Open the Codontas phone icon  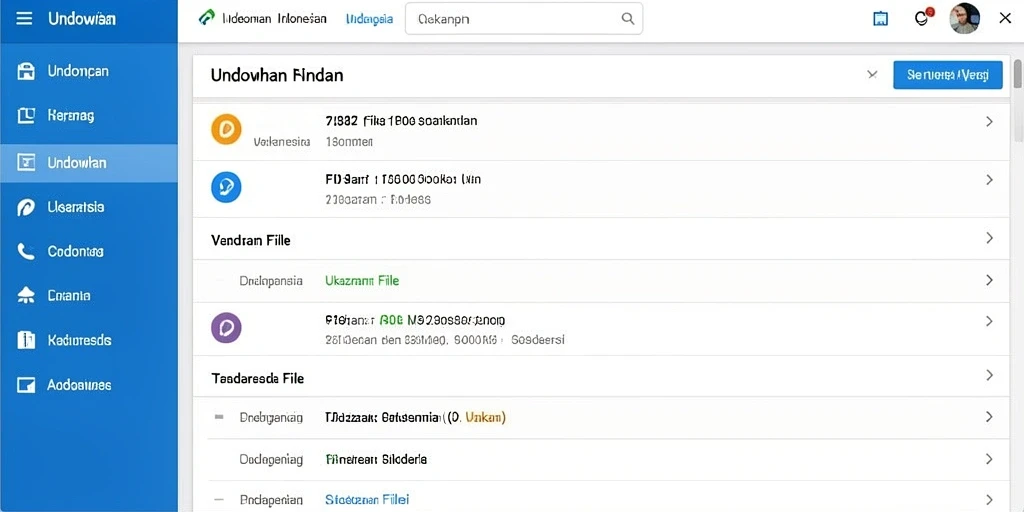25,251
